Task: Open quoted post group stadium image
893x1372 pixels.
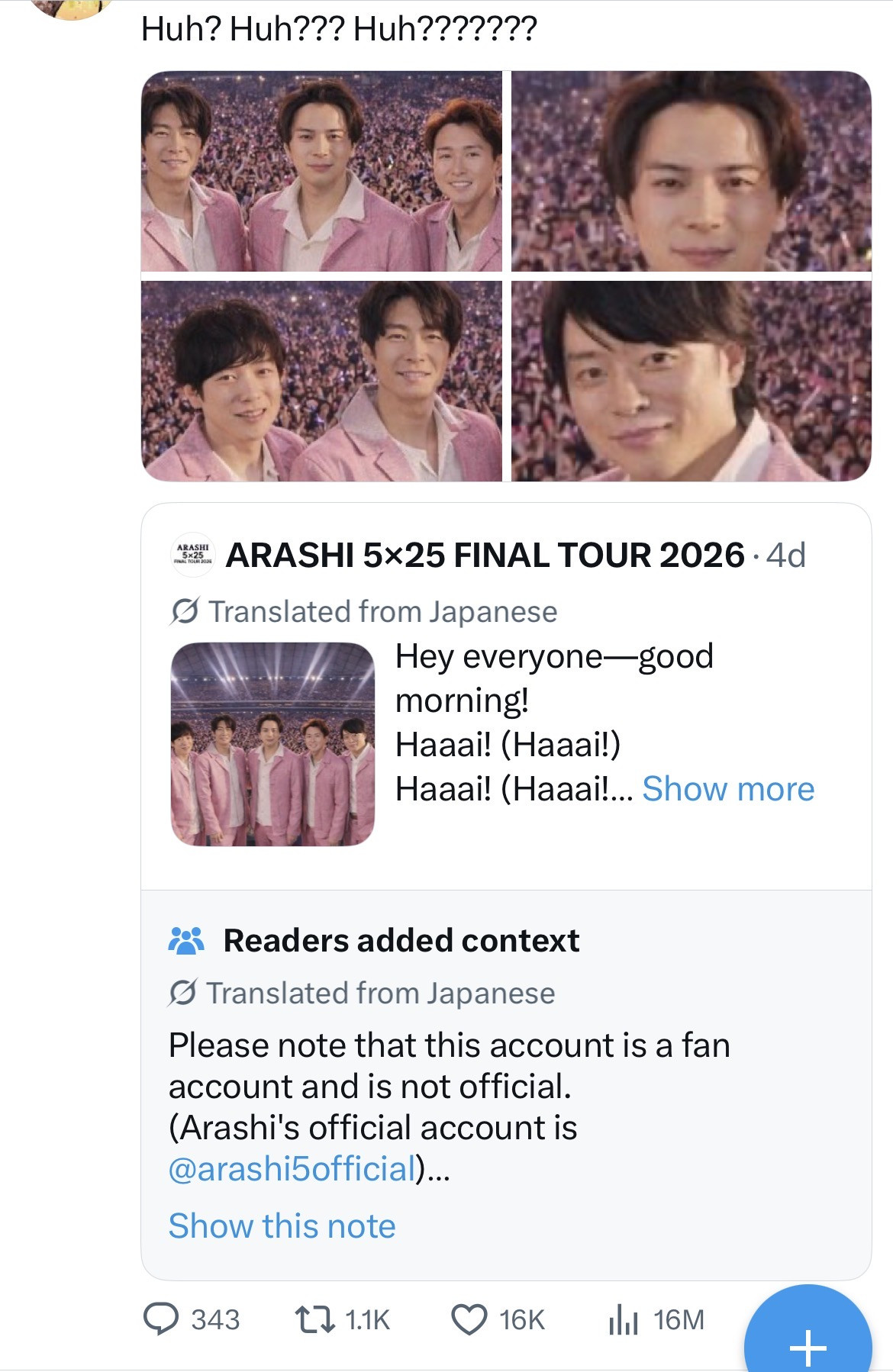Action: tap(272, 744)
